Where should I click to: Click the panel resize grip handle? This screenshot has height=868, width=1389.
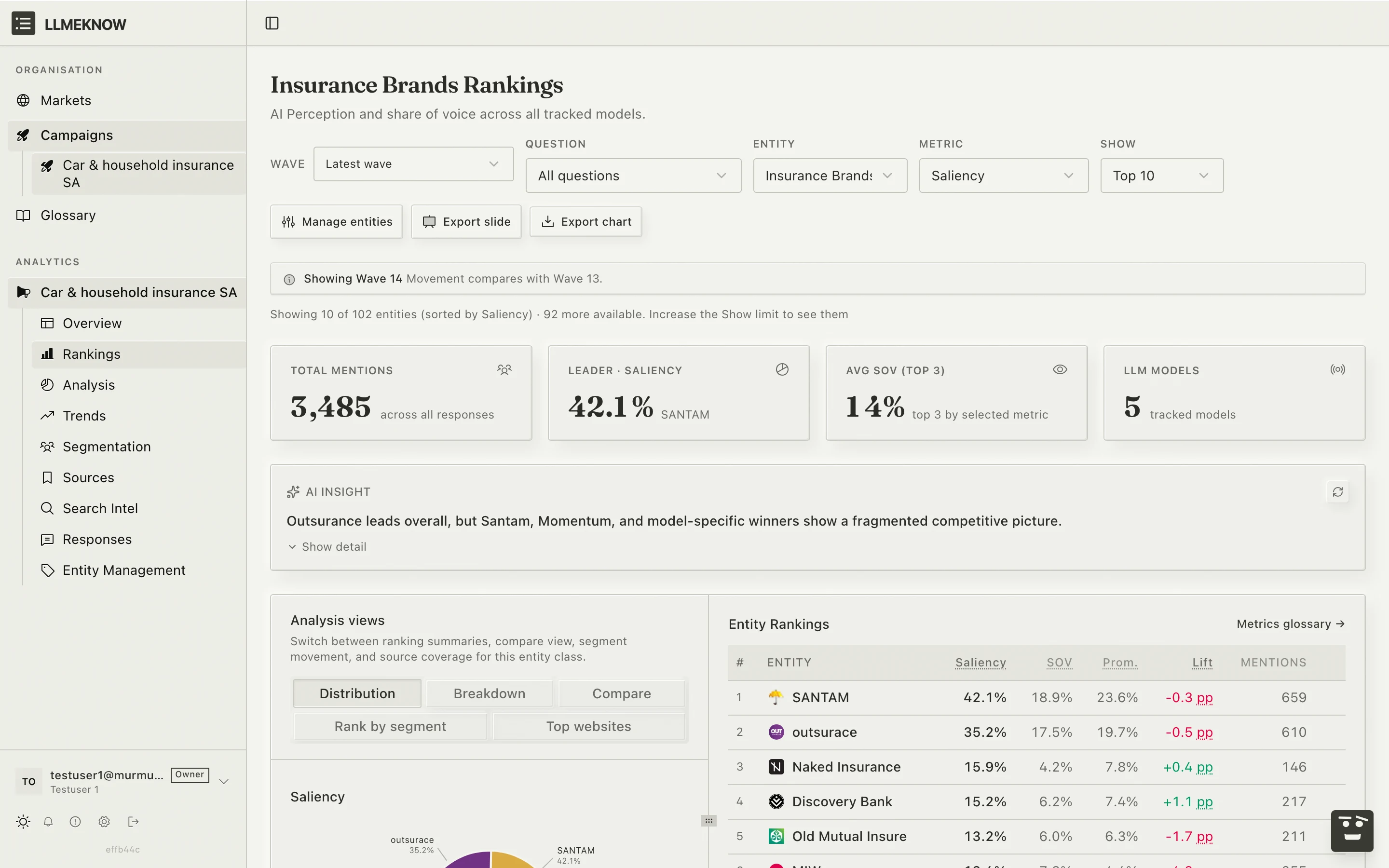[709, 821]
